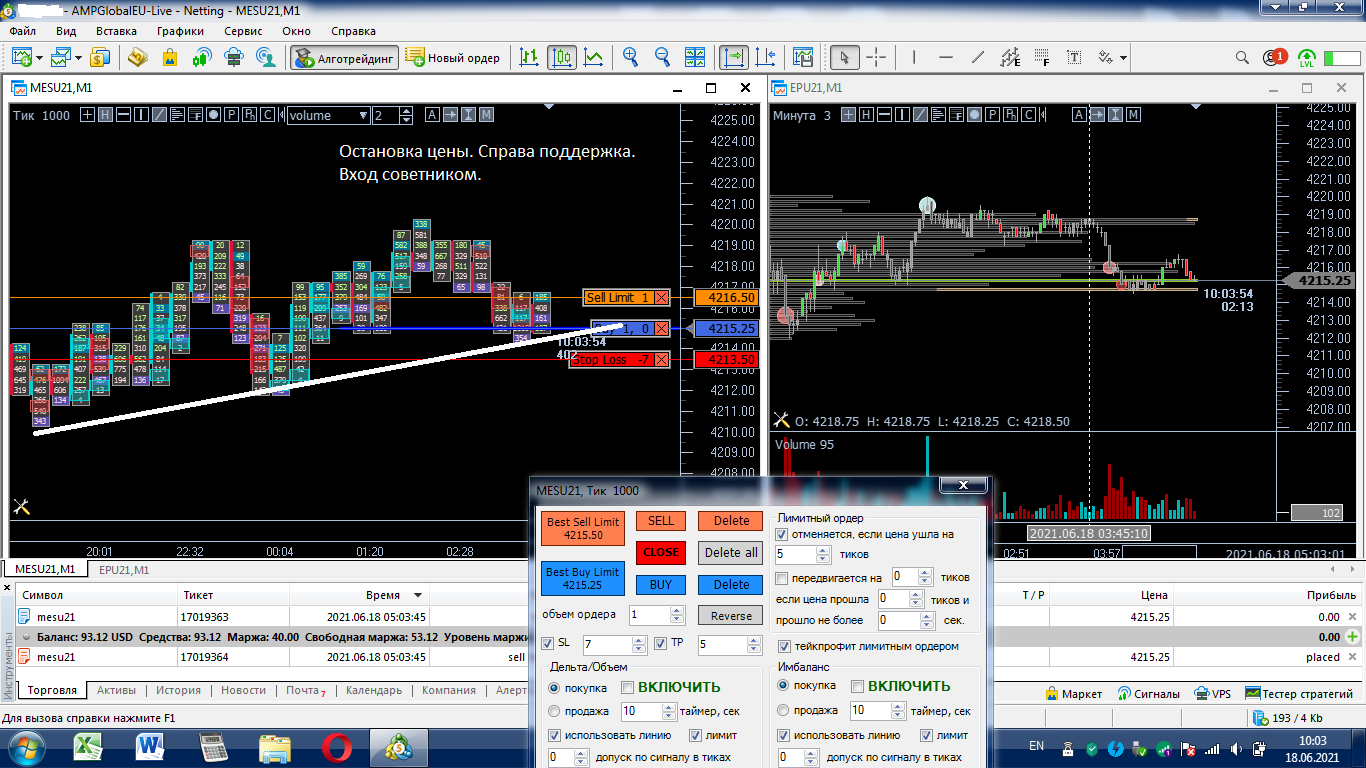Enable ВКЛЮЧИТЬ checkbox in Имбаланс group
The width and height of the screenshot is (1366, 768).
pos(857,686)
